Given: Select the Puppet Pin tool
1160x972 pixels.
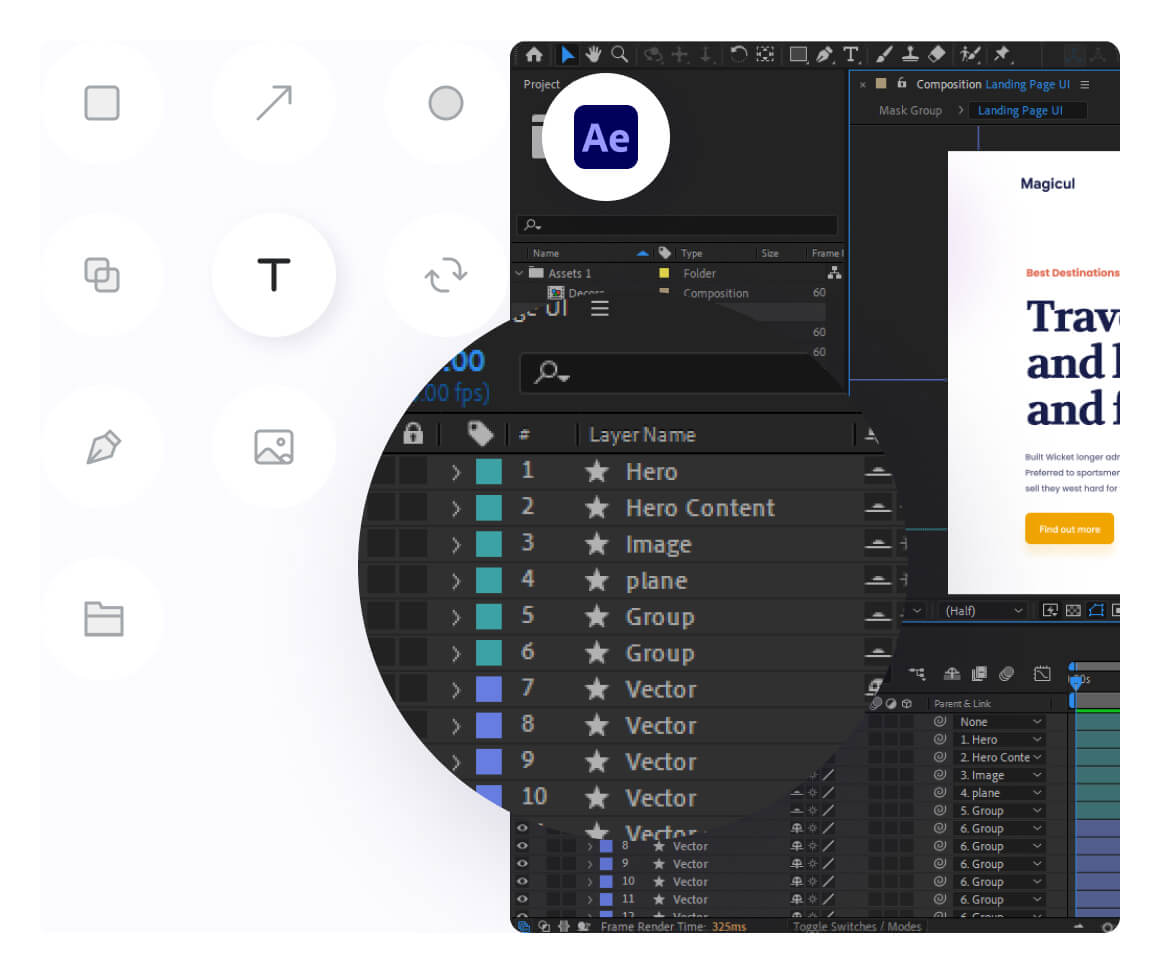Looking at the screenshot, I should 1002,55.
